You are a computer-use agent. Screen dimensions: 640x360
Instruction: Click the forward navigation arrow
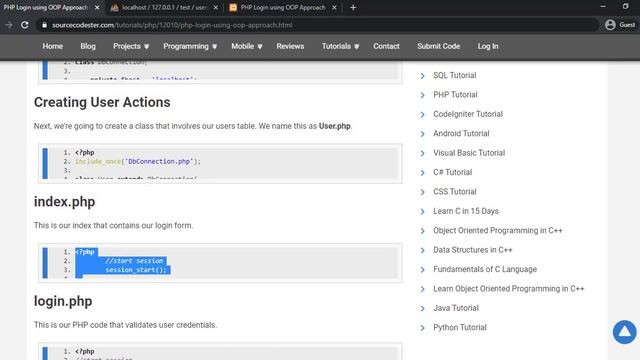(9, 25)
